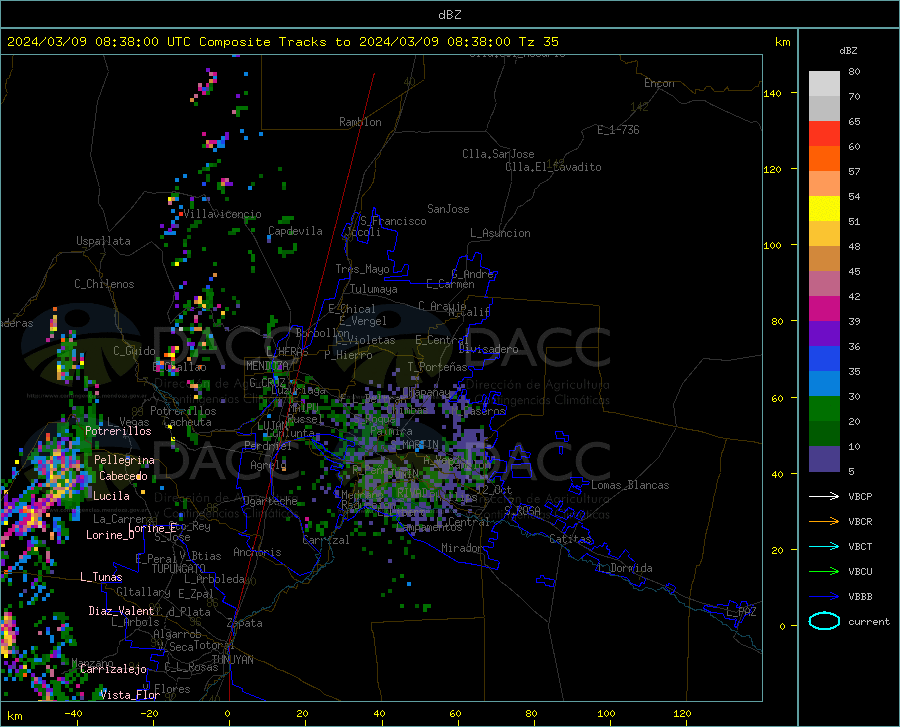
Task: Click the 'C_Chilenos' map label
Action: (104, 284)
